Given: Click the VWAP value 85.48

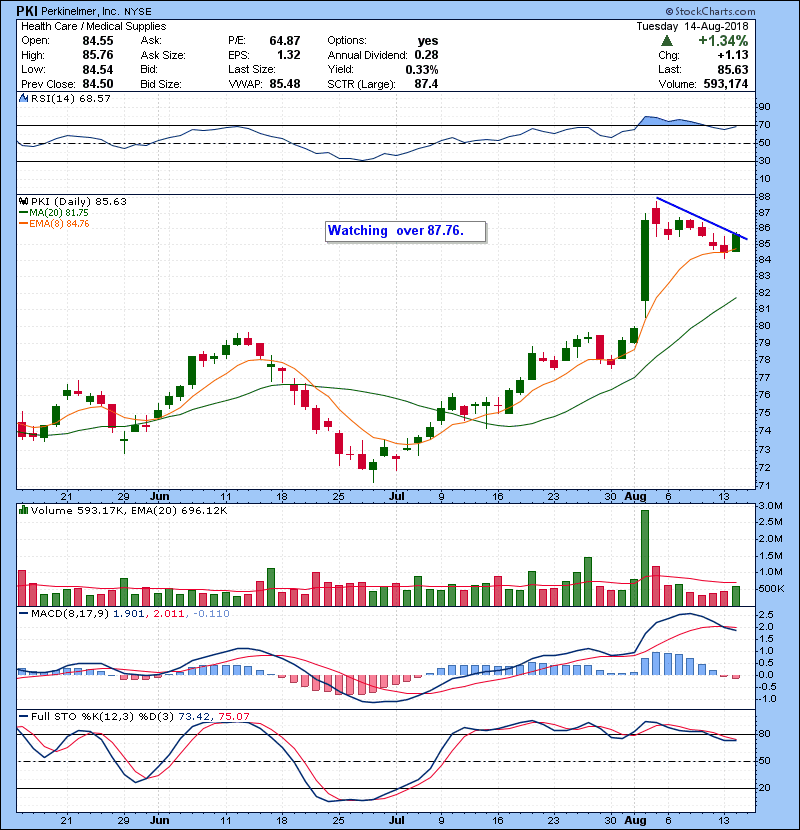Looking at the screenshot, I should click(x=285, y=84).
